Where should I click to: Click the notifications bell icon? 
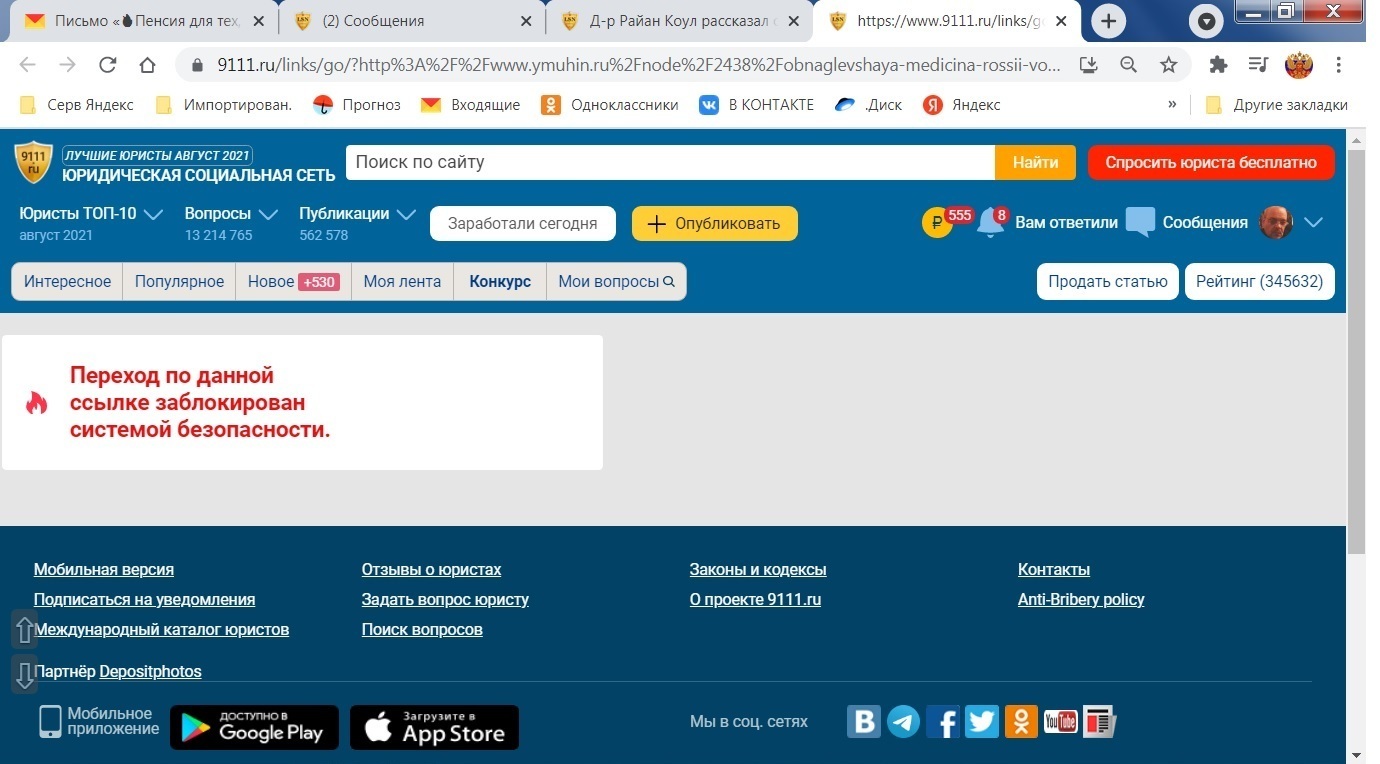point(990,223)
